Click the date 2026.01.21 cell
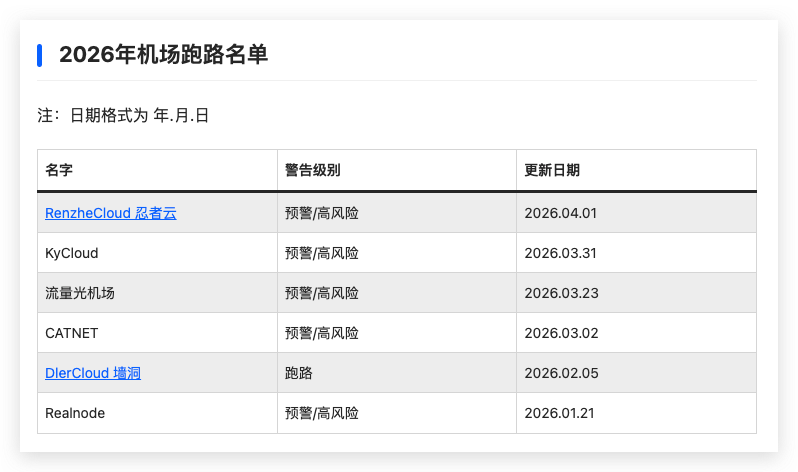 (x=560, y=413)
